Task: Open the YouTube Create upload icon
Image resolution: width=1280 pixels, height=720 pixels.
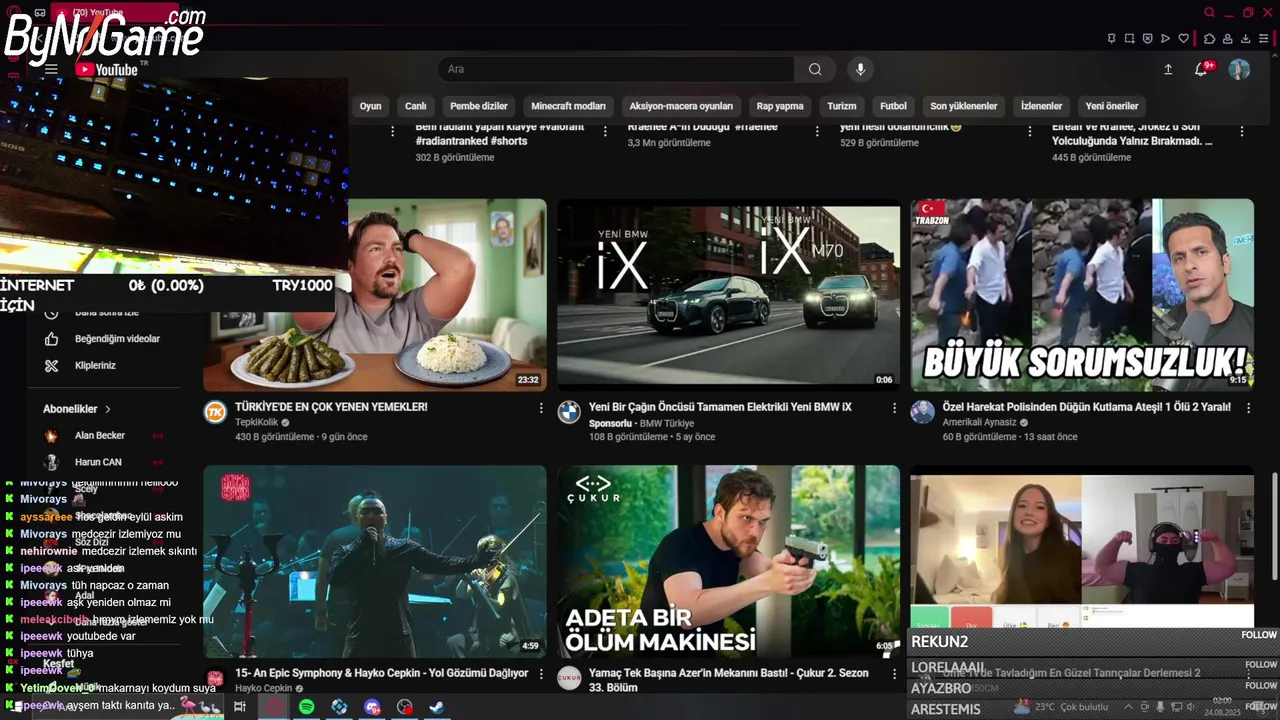Action: point(1168,69)
